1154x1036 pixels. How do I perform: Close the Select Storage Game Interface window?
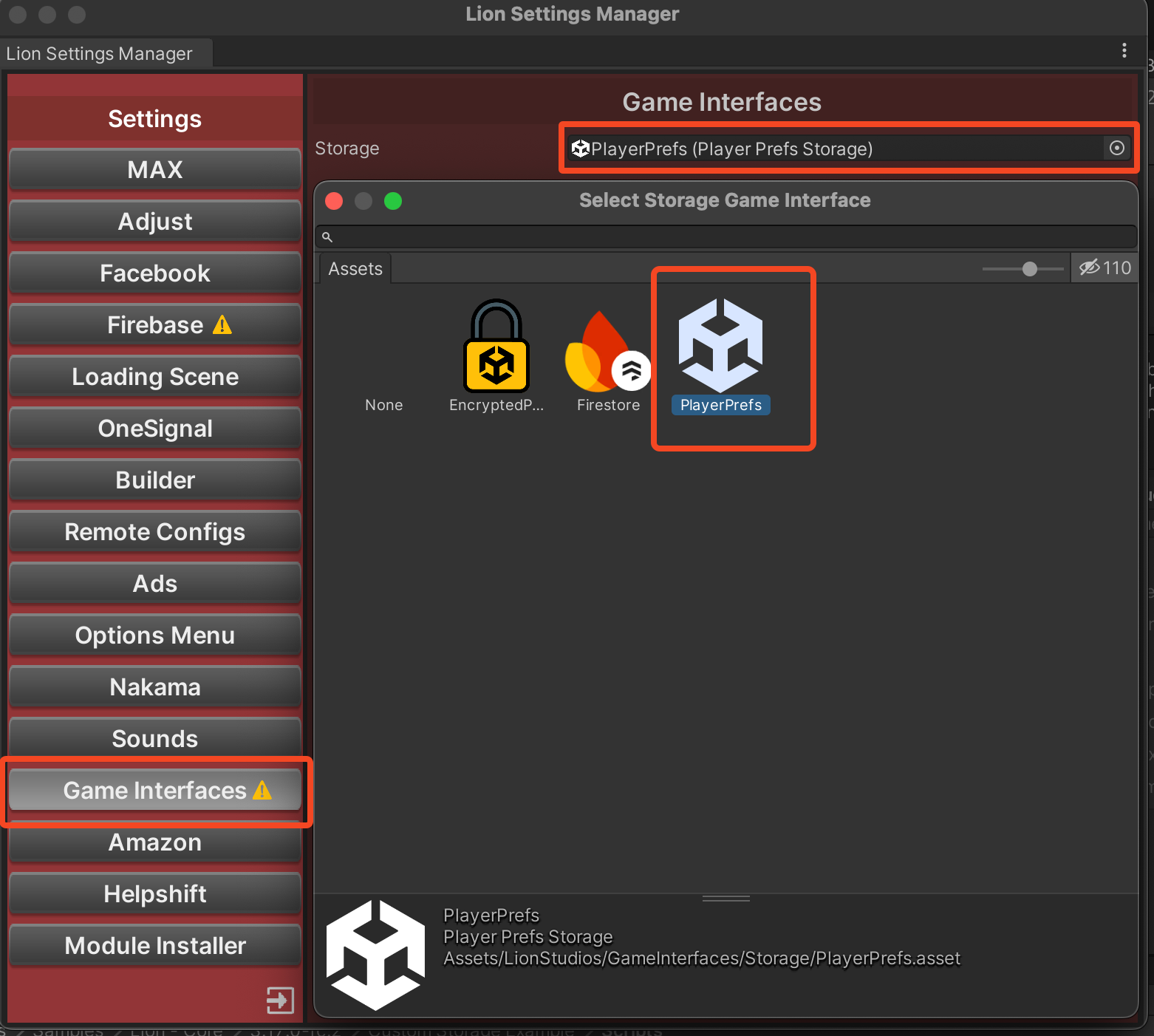[x=334, y=201]
